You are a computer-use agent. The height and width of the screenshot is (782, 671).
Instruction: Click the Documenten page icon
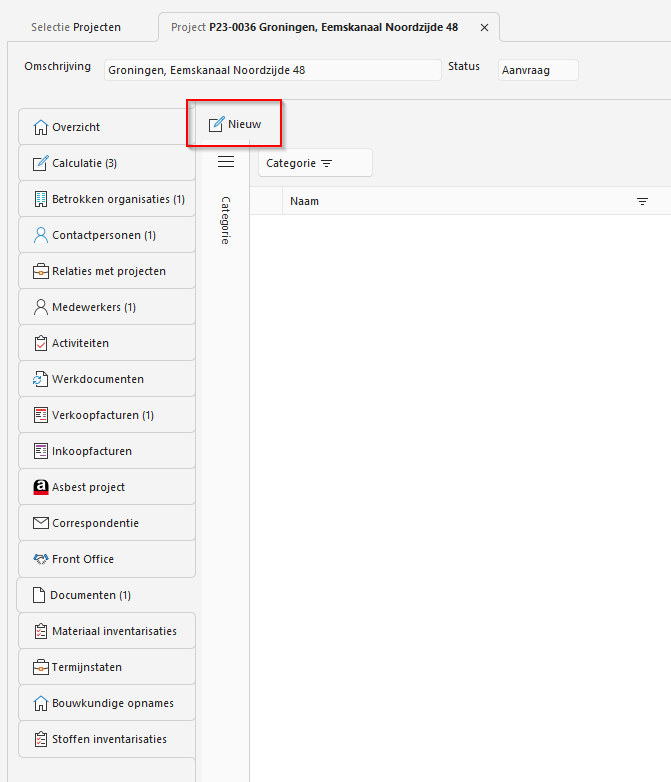pos(39,595)
